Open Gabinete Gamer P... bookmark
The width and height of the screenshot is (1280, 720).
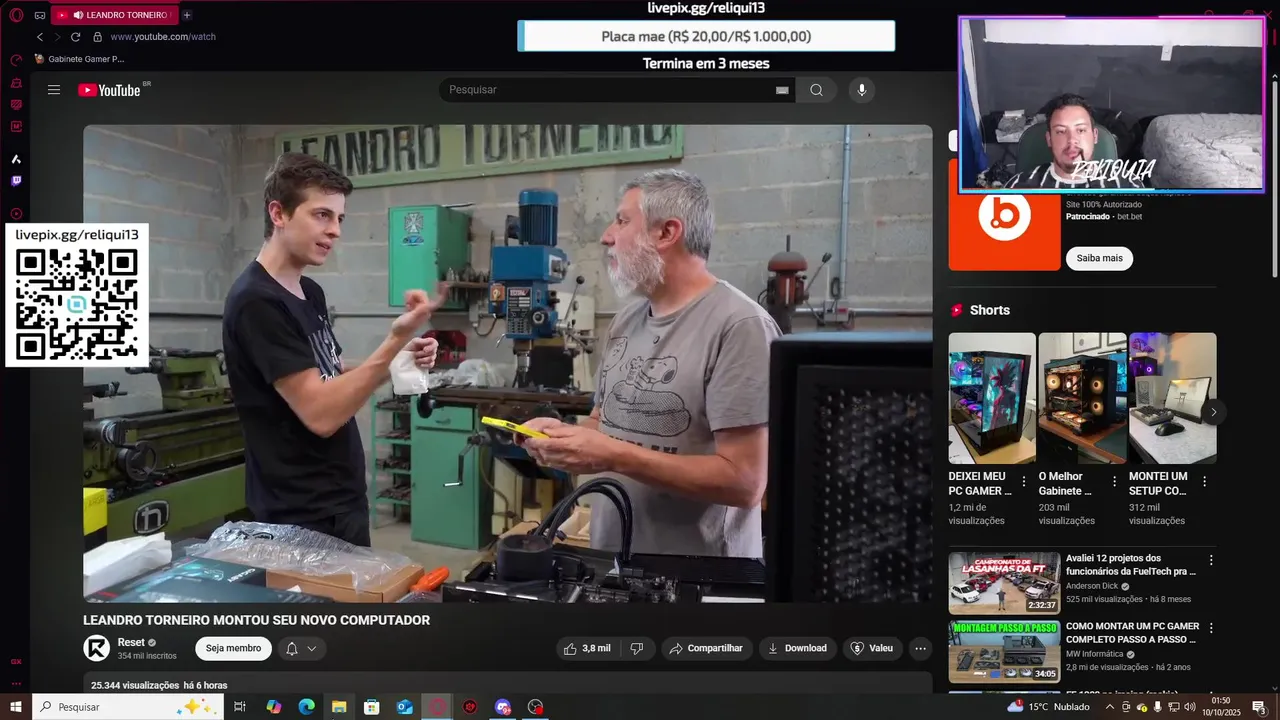(79, 59)
